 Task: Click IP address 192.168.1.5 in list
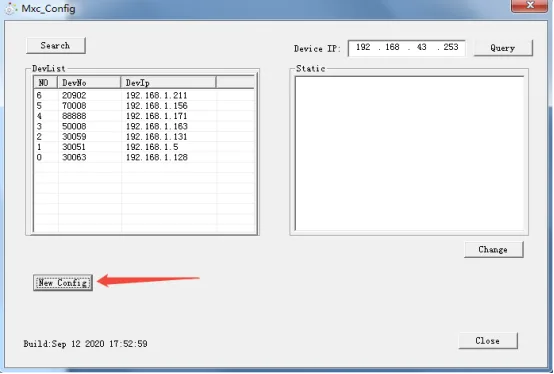[x=152, y=147]
